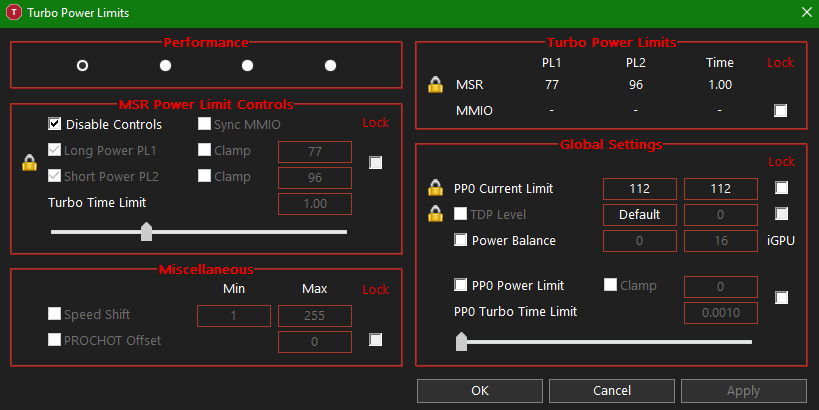819x410 pixels.
Task: Click the padlock icon beside TDP Level
Action: point(435,214)
